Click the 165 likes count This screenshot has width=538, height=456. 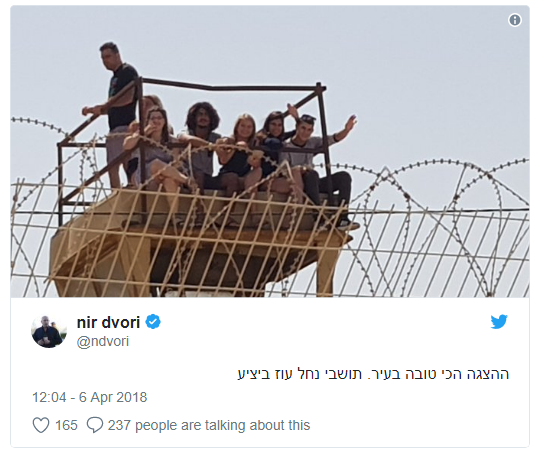[x=66, y=425]
